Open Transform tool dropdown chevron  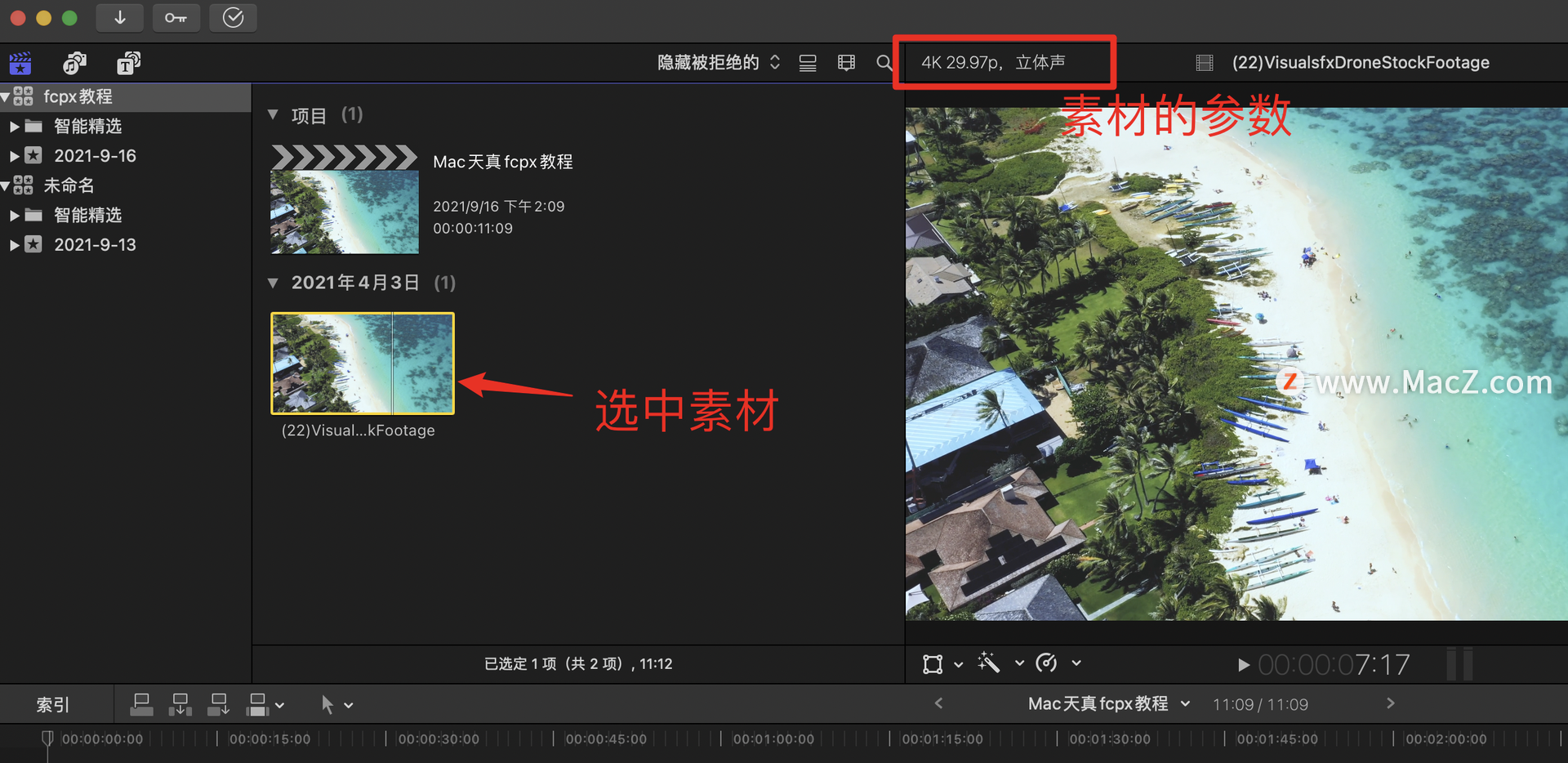(x=959, y=664)
